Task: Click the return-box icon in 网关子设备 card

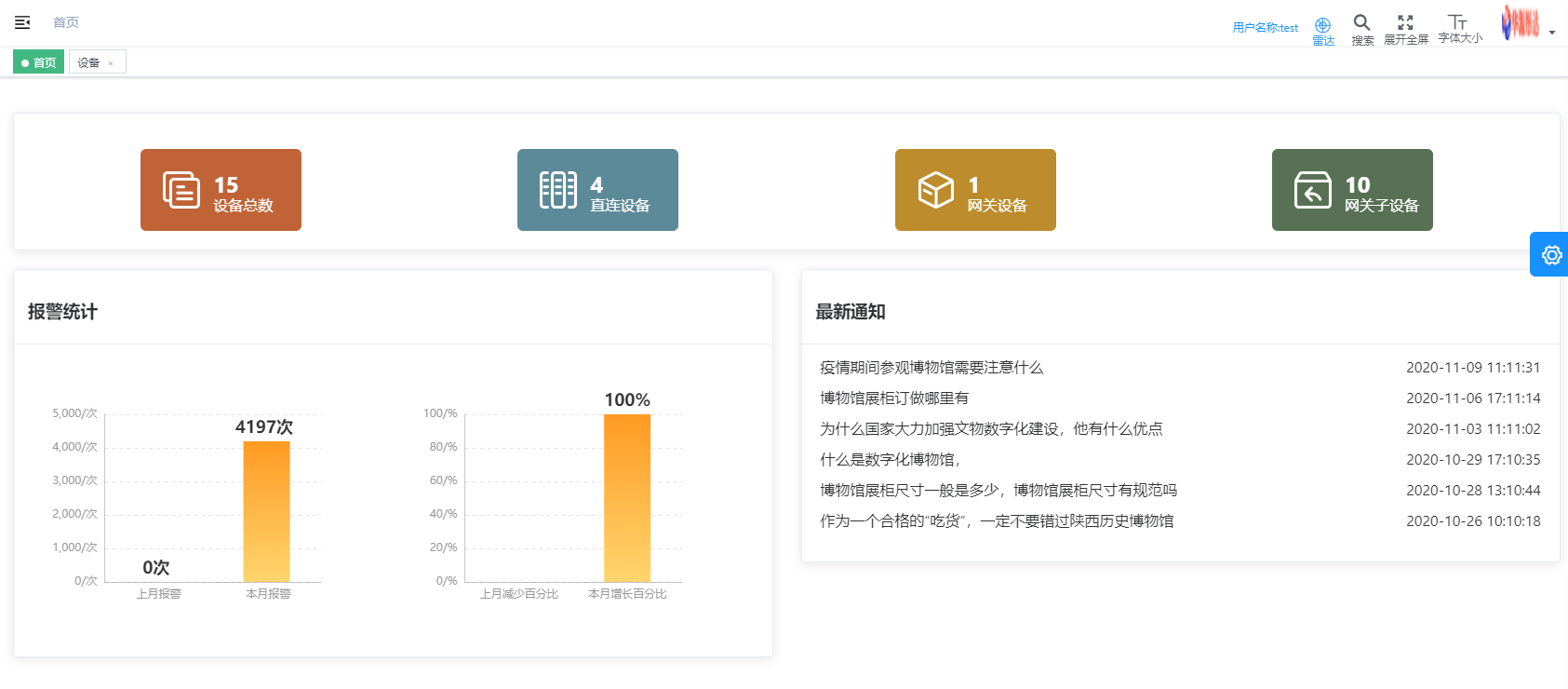Action: [x=1313, y=190]
